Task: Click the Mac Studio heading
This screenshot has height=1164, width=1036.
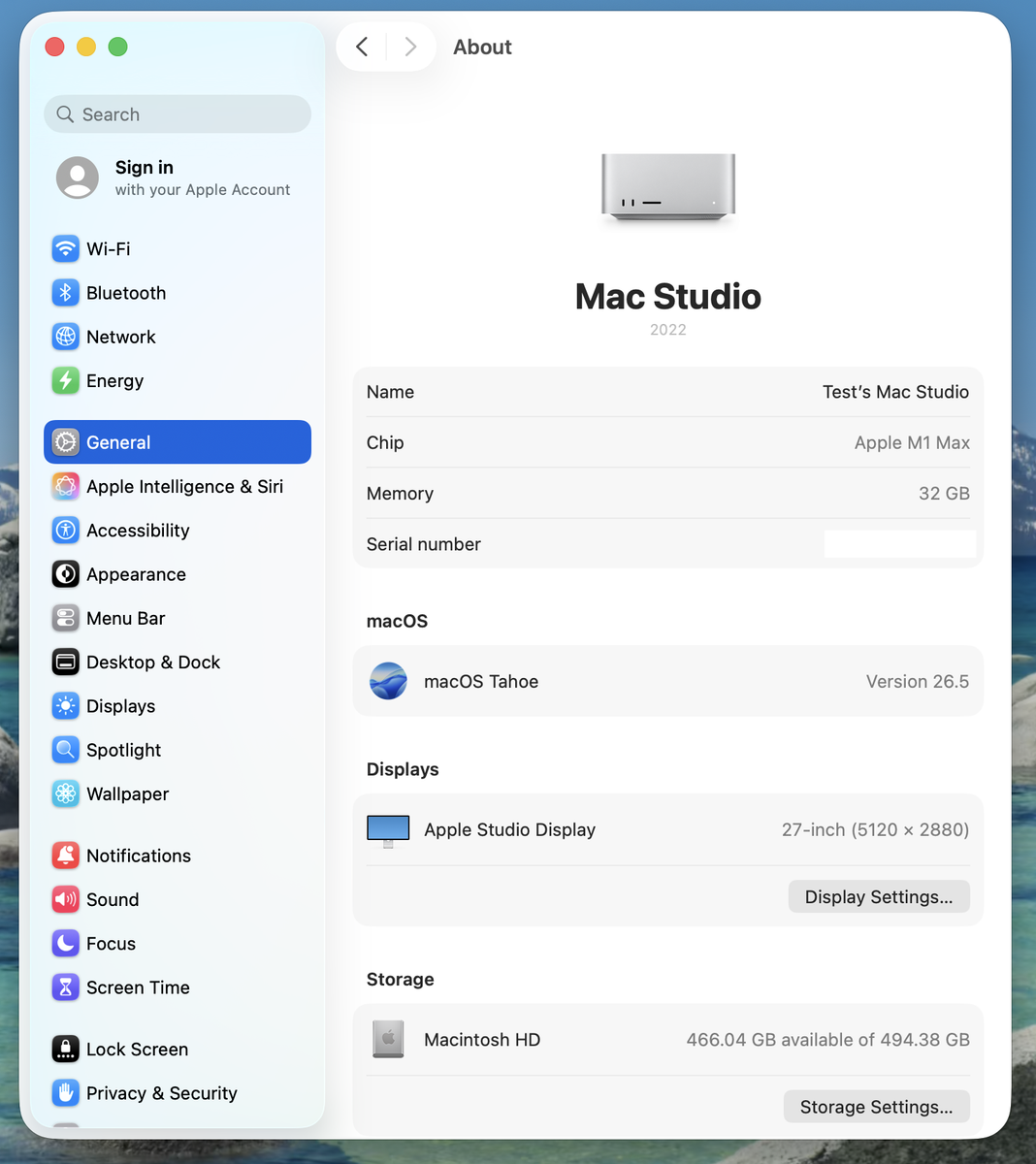Action: point(668,296)
